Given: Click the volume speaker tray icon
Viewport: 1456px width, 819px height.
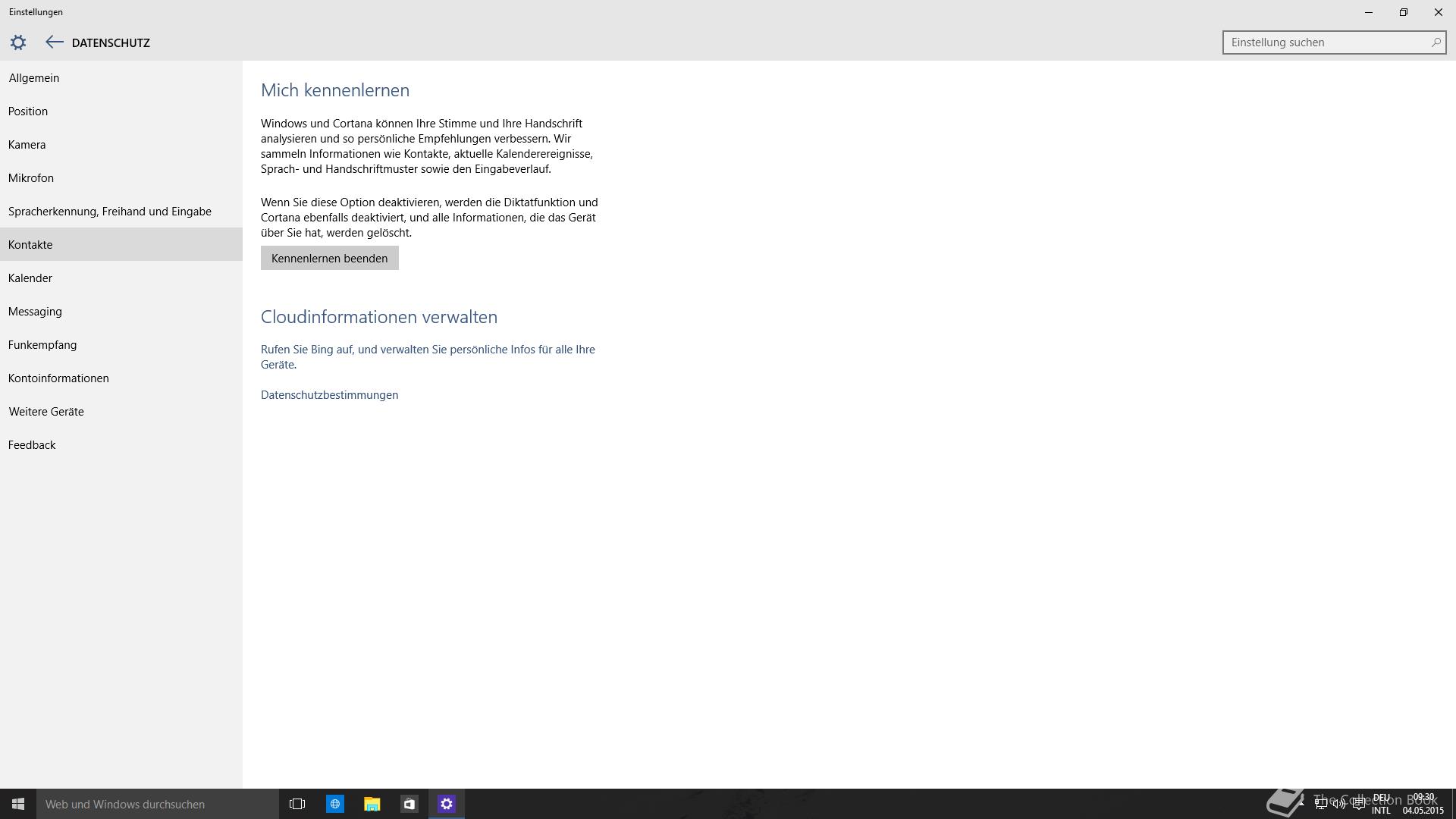Looking at the screenshot, I should coord(1339,804).
